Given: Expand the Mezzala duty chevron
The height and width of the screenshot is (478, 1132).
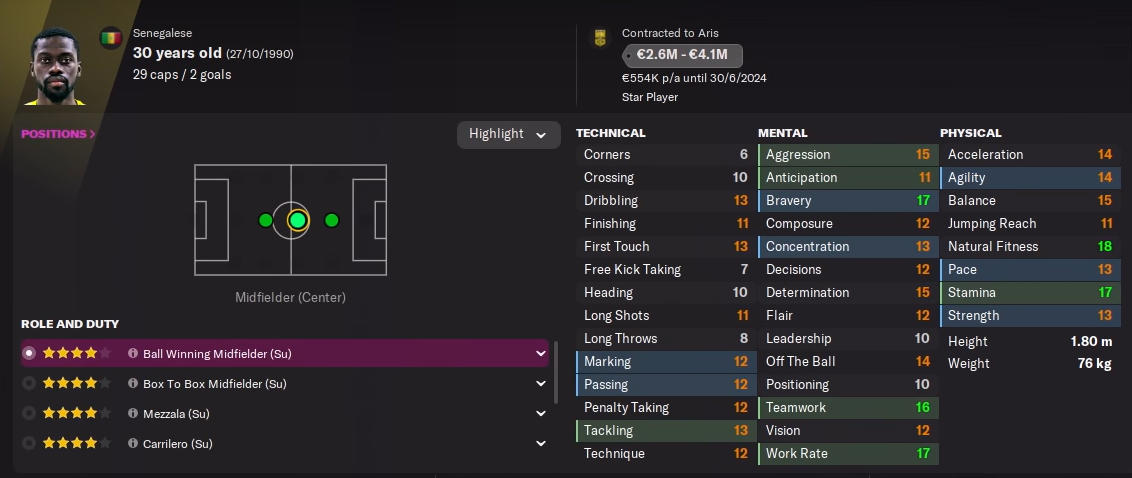Looking at the screenshot, I should tap(541, 414).
